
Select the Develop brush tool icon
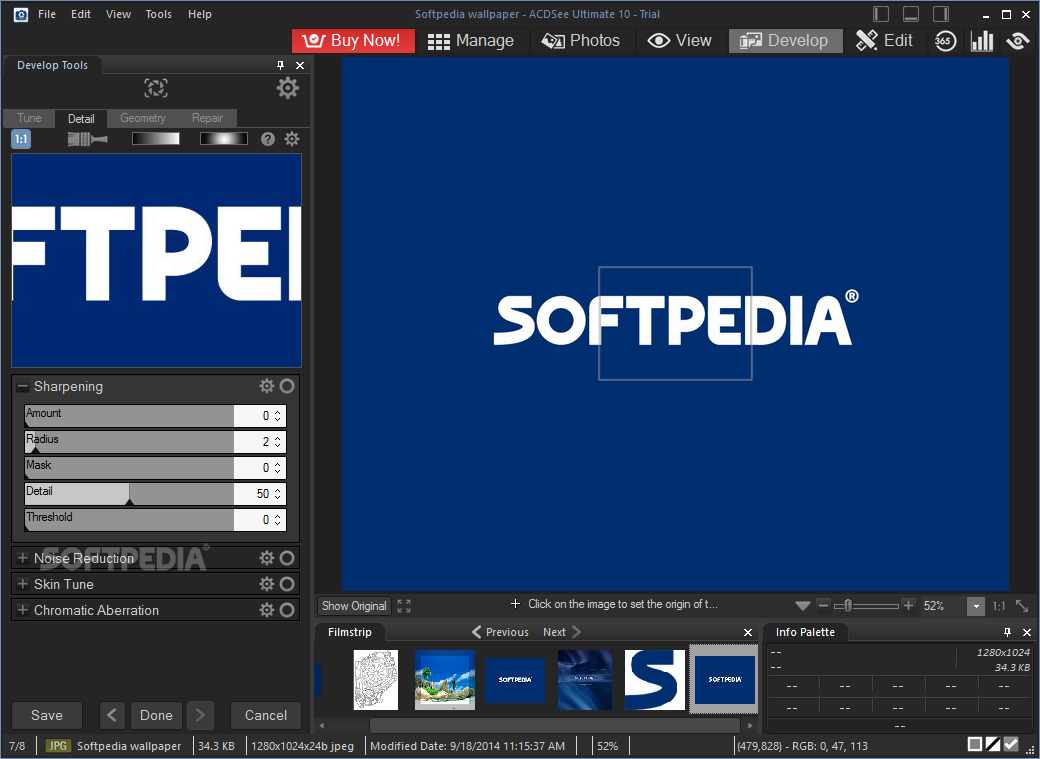87,139
